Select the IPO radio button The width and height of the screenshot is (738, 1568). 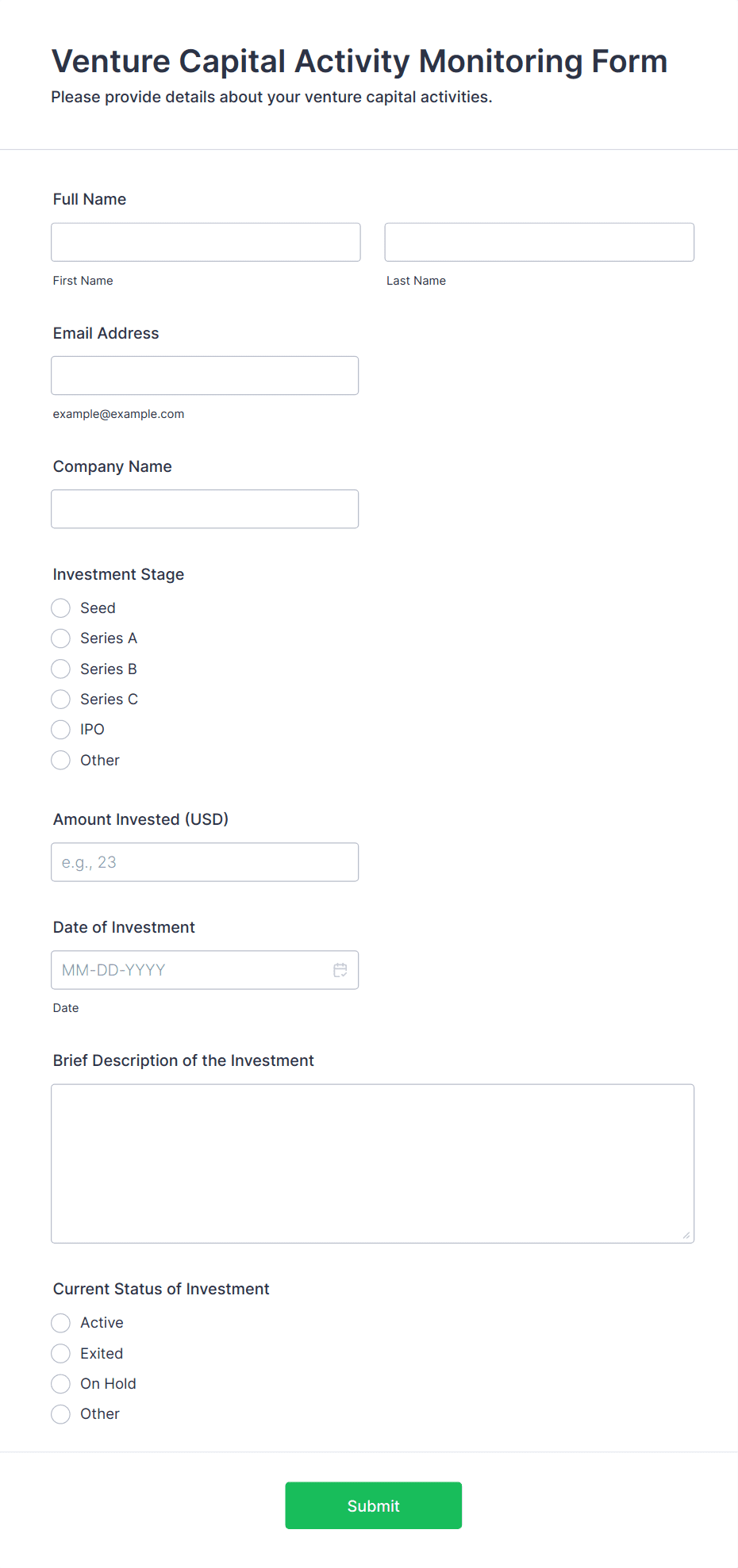click(x=61, y=730)
